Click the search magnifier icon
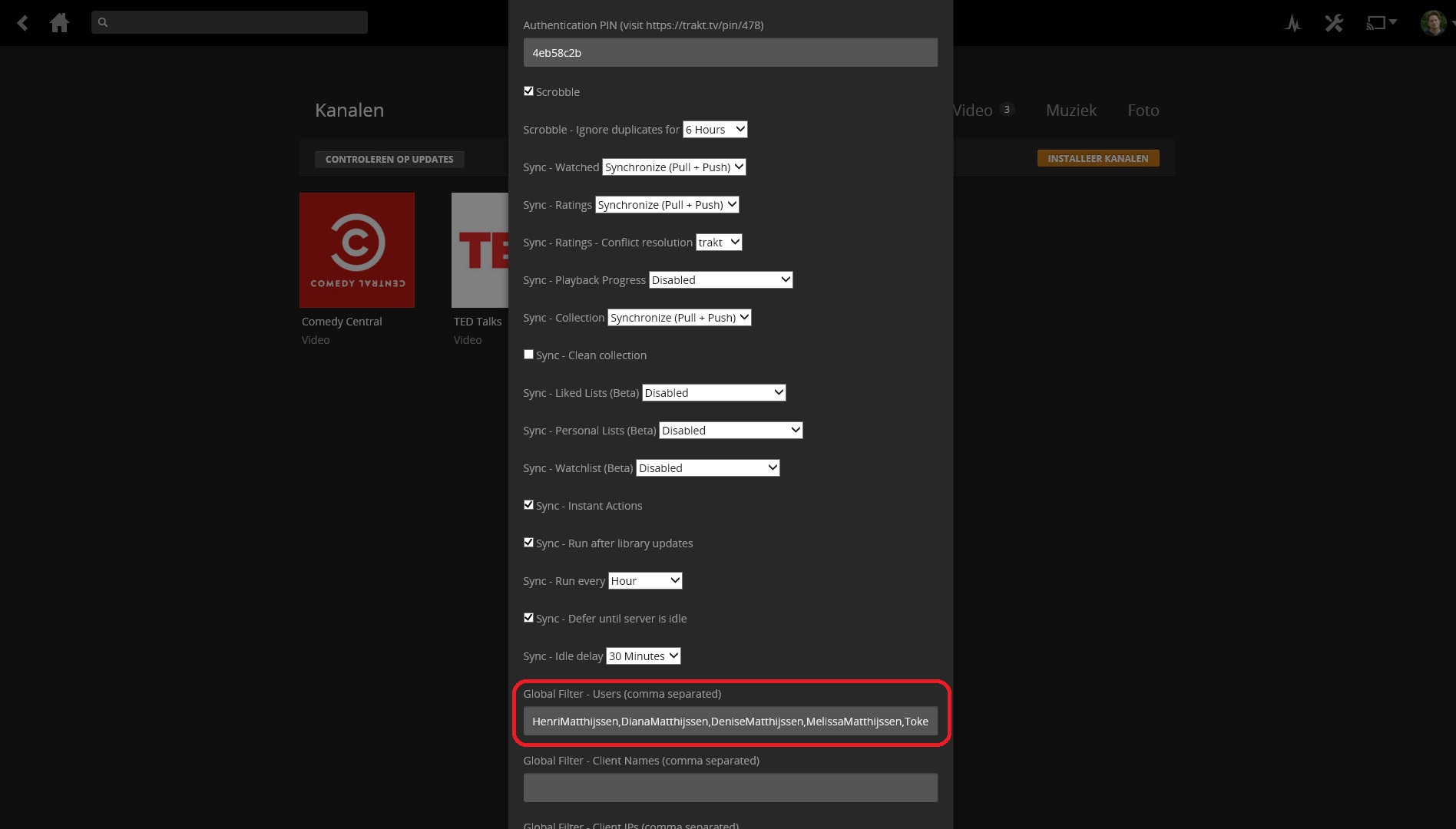This screenshot has height=829, width=1456. [x=103, y=22]
